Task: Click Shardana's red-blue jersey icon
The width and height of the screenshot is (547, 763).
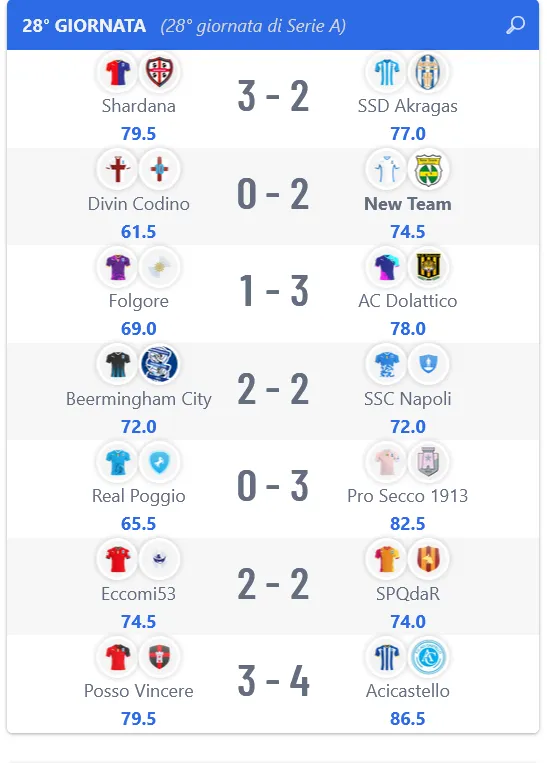Action: tap(118, 72)
